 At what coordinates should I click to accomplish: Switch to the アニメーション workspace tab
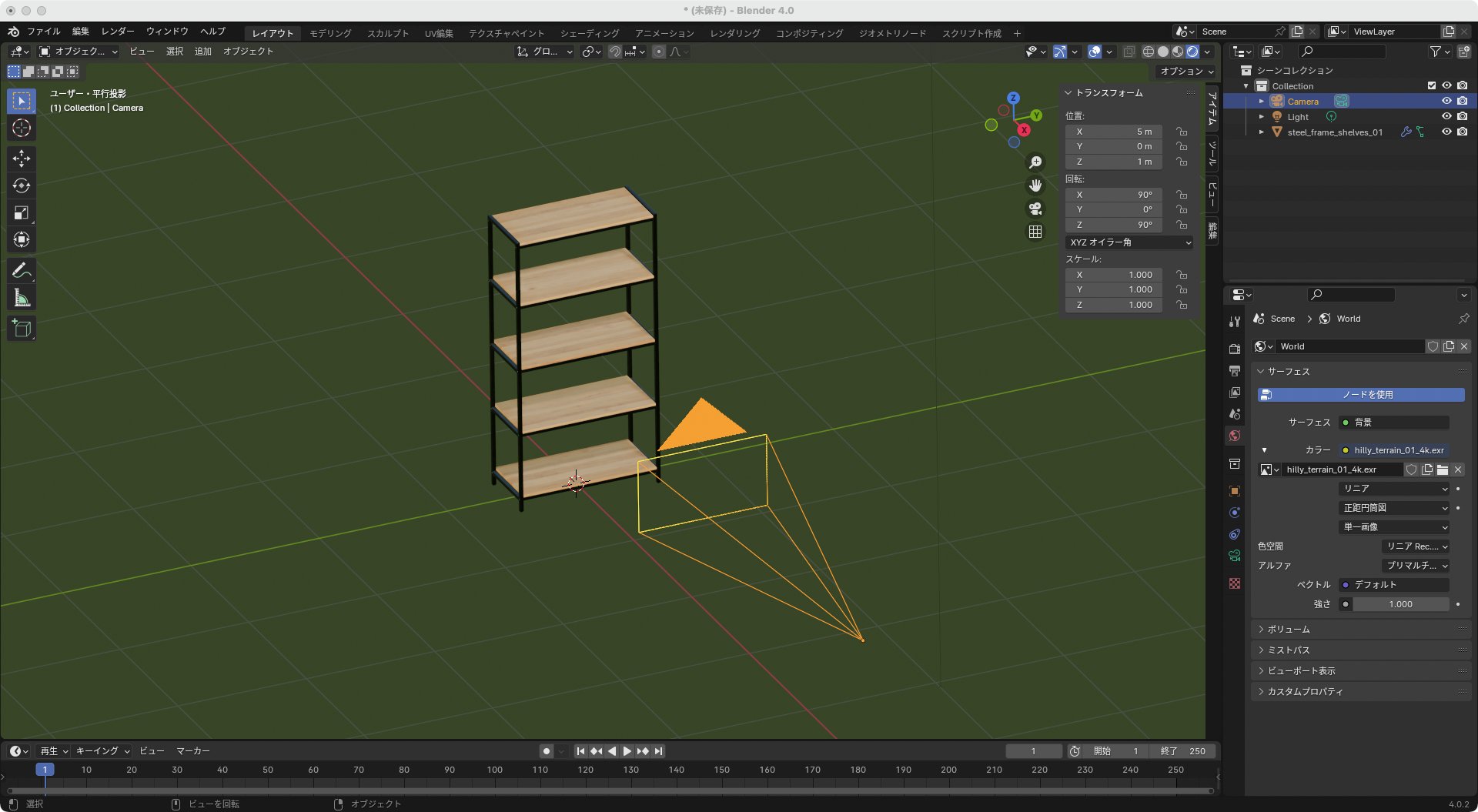664,33
